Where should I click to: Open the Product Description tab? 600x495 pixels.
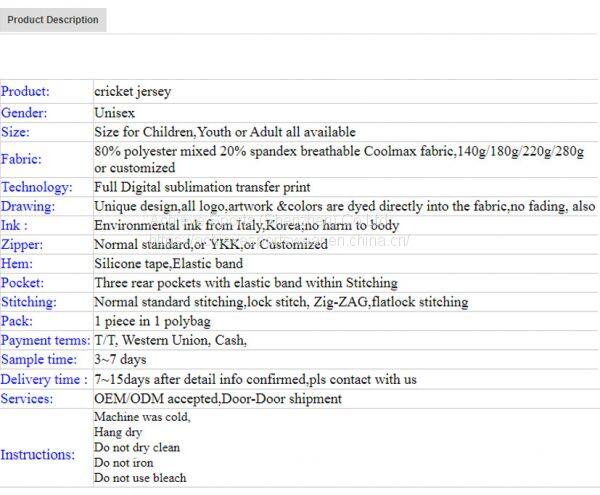(x=53, y=20)
